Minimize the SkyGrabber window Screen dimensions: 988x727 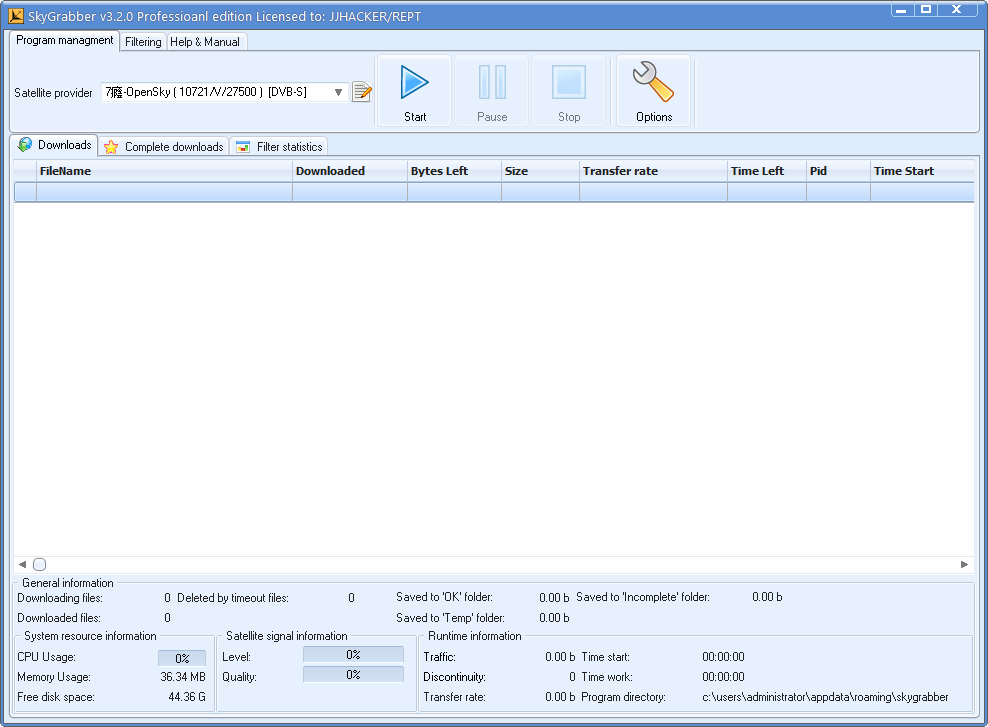[x=902, y=9]
